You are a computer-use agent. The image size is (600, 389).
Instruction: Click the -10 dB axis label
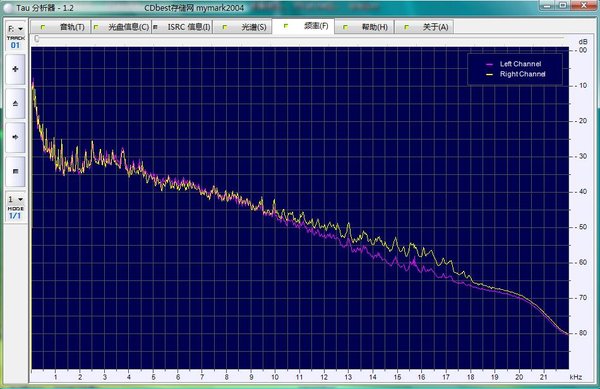coord(581,86)
